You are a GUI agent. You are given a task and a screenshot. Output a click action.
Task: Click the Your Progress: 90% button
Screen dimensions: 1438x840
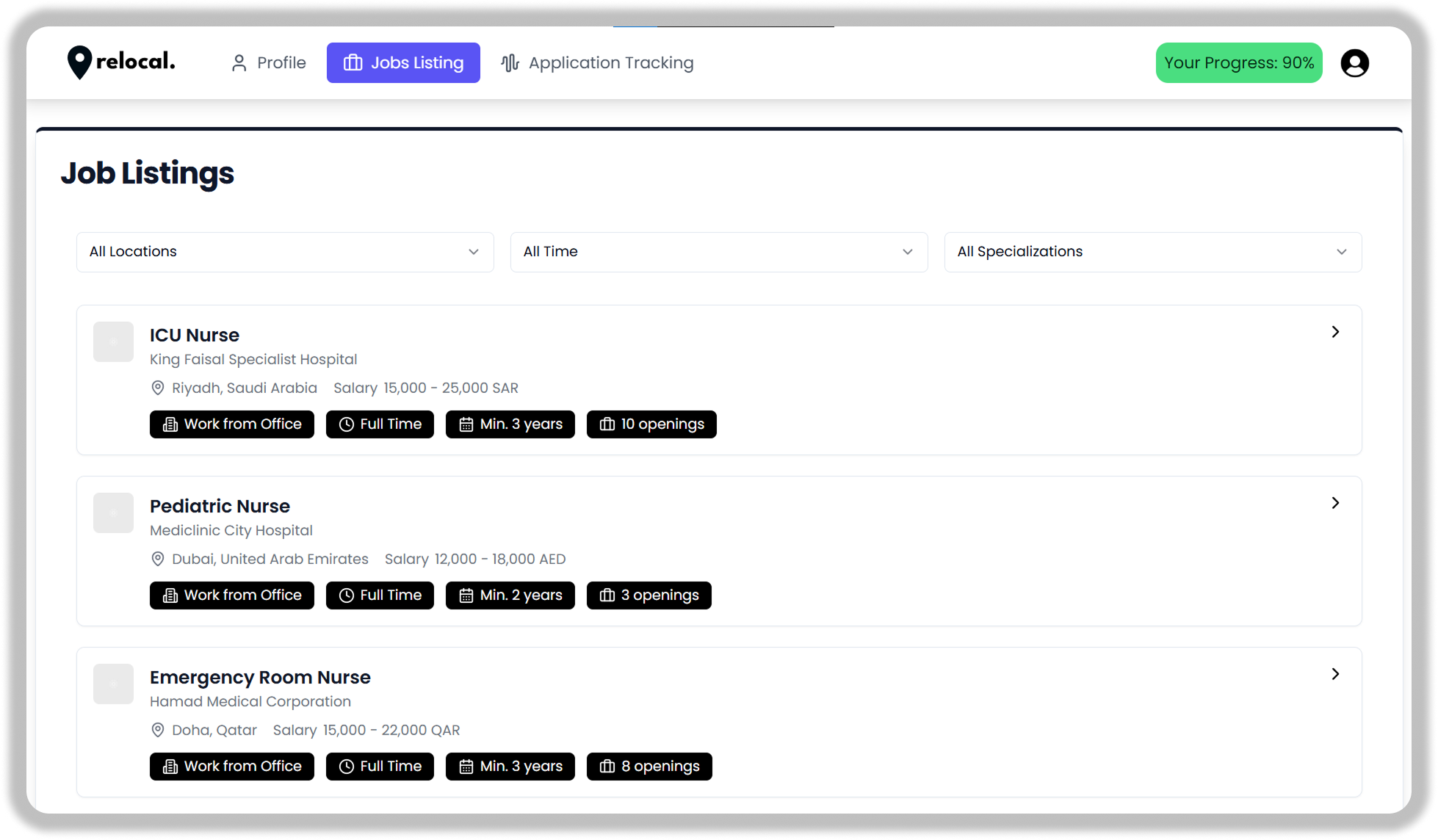[x=1238, y=63]
